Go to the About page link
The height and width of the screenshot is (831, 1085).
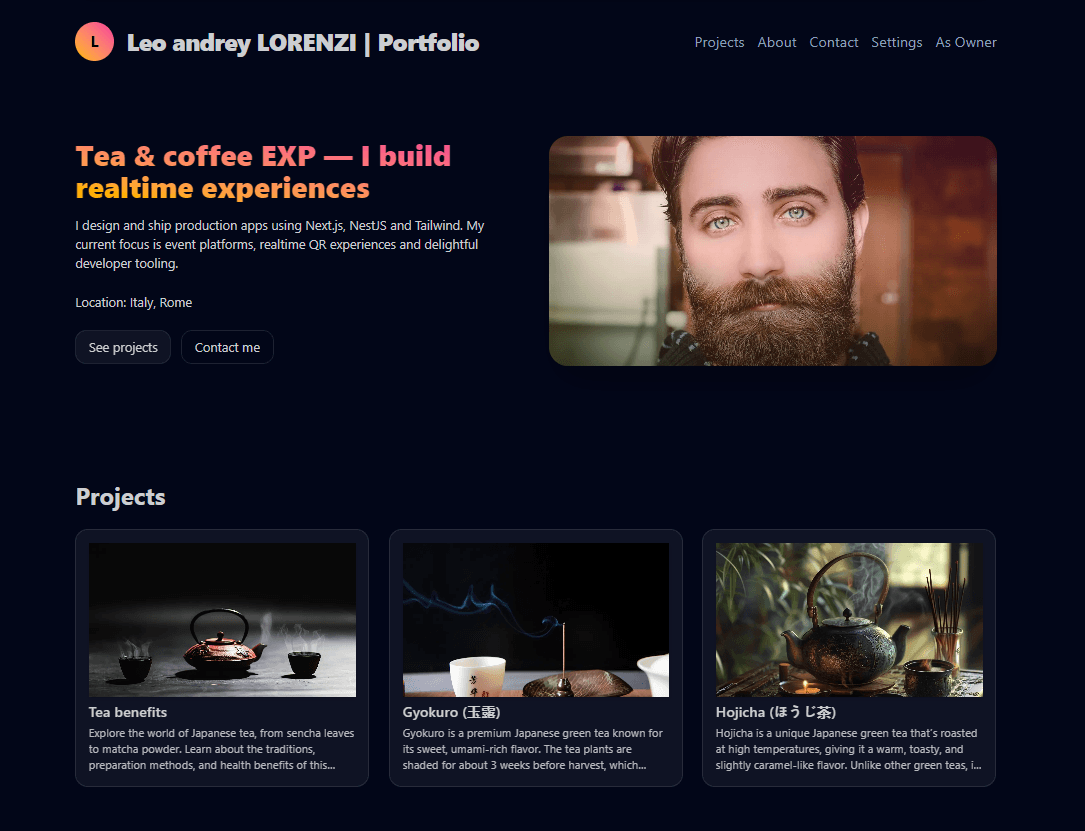pos(776,42)
